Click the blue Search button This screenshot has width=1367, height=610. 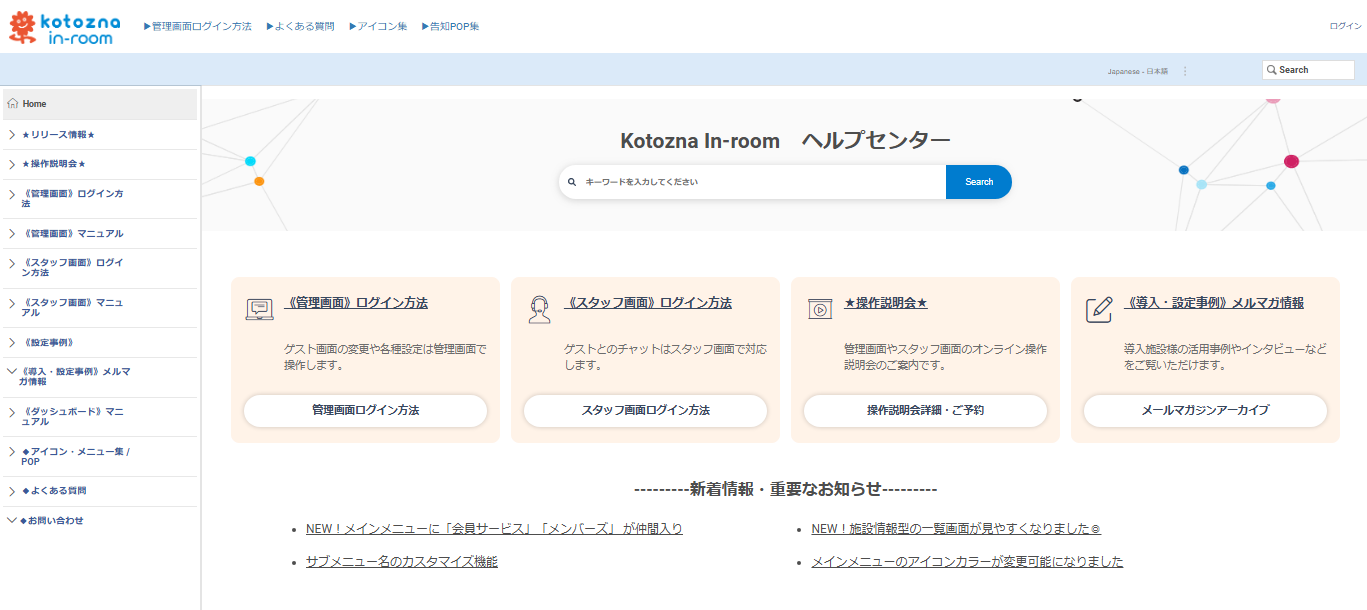pyautogui.click(x=979, y=182)
